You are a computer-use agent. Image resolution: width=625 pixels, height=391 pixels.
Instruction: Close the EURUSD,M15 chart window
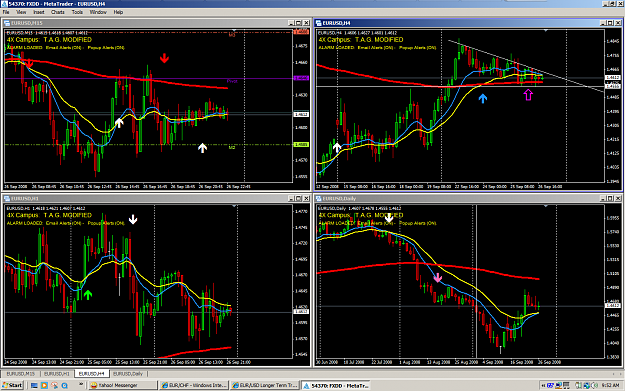tap(306, 23)
